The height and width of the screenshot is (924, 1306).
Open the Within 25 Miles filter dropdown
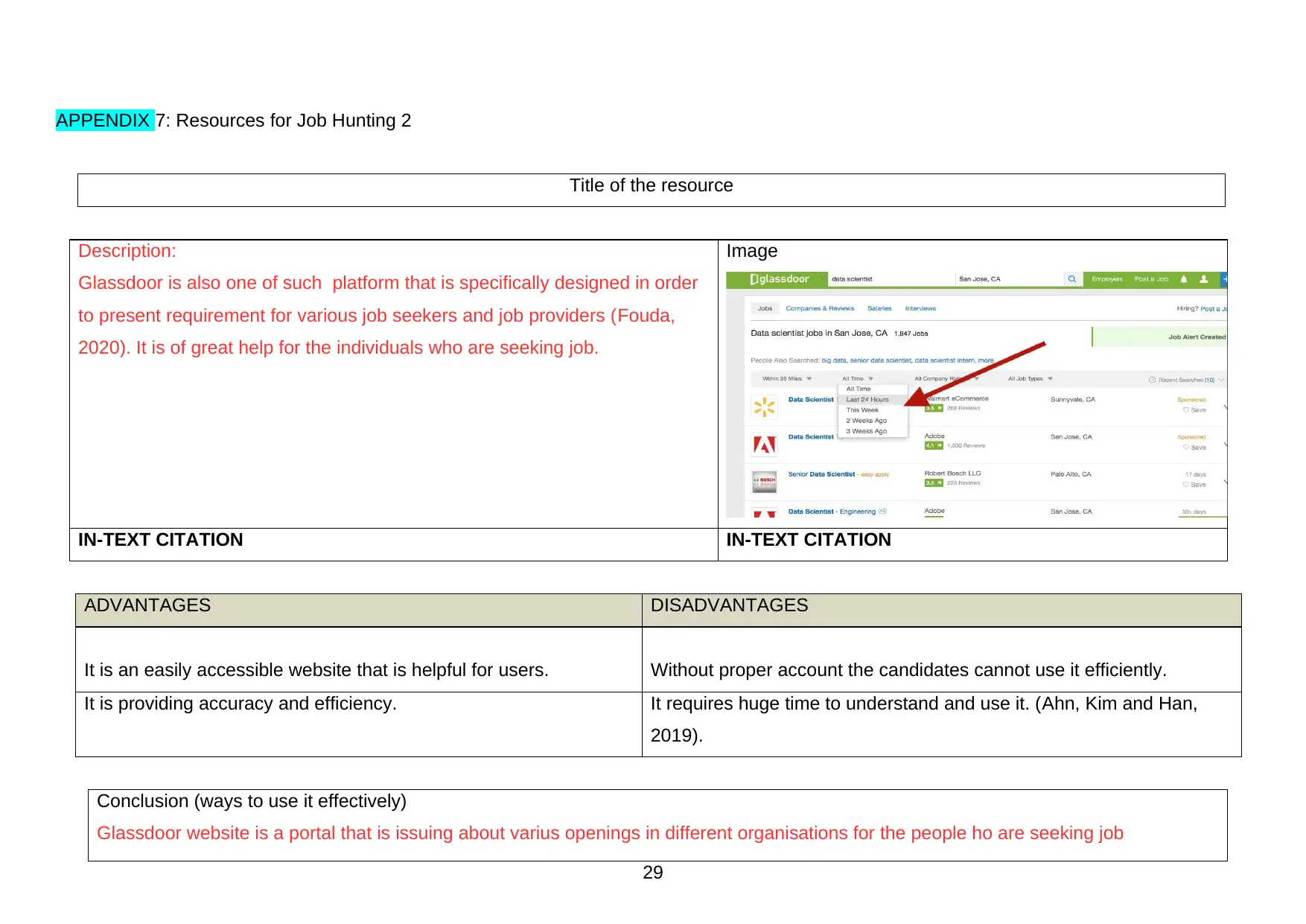point(787,379)
